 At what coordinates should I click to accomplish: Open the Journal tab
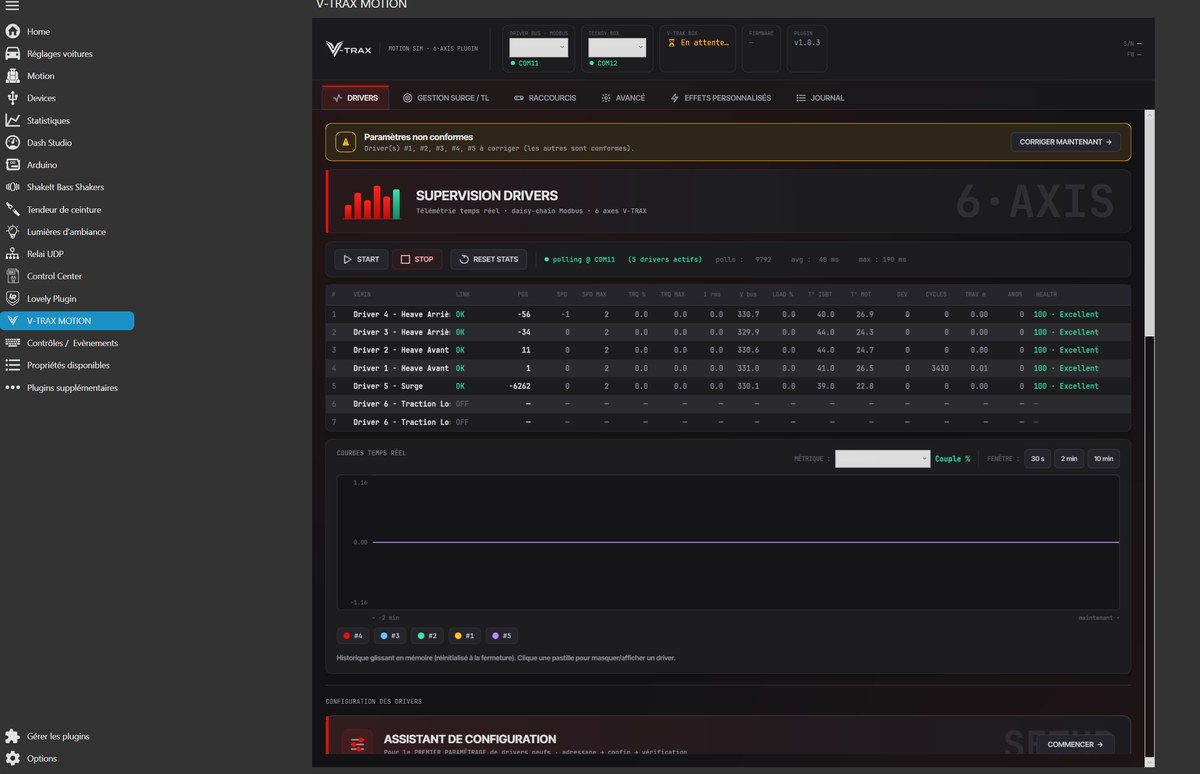click(820, 98)
